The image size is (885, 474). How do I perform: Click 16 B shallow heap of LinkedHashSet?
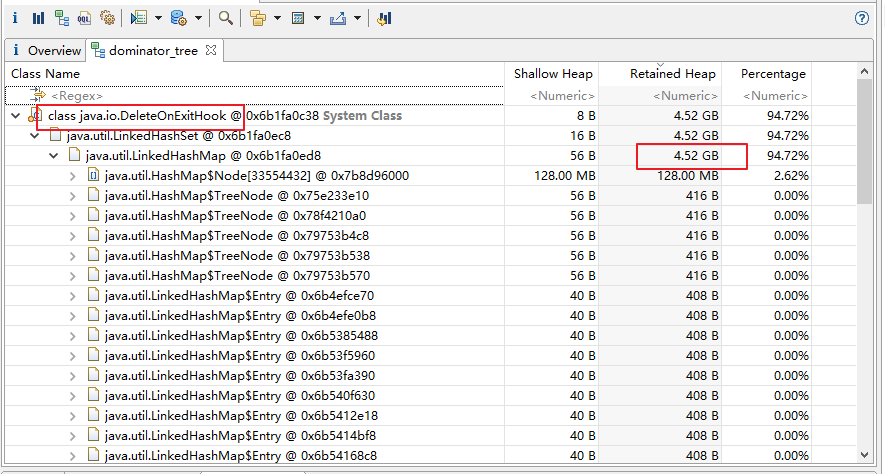[582, 136]
